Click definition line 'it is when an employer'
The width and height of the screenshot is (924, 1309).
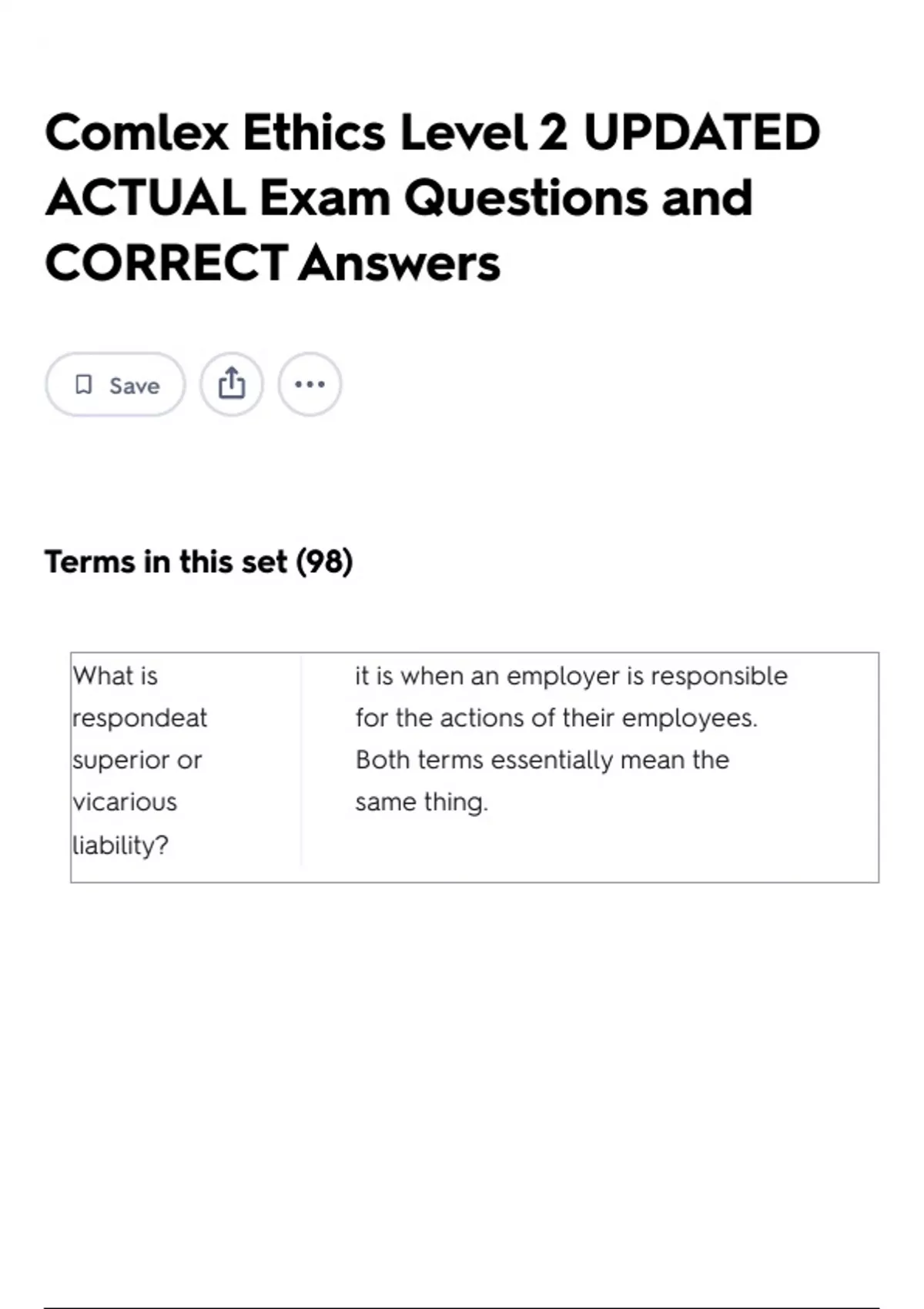tap(571, 676)
